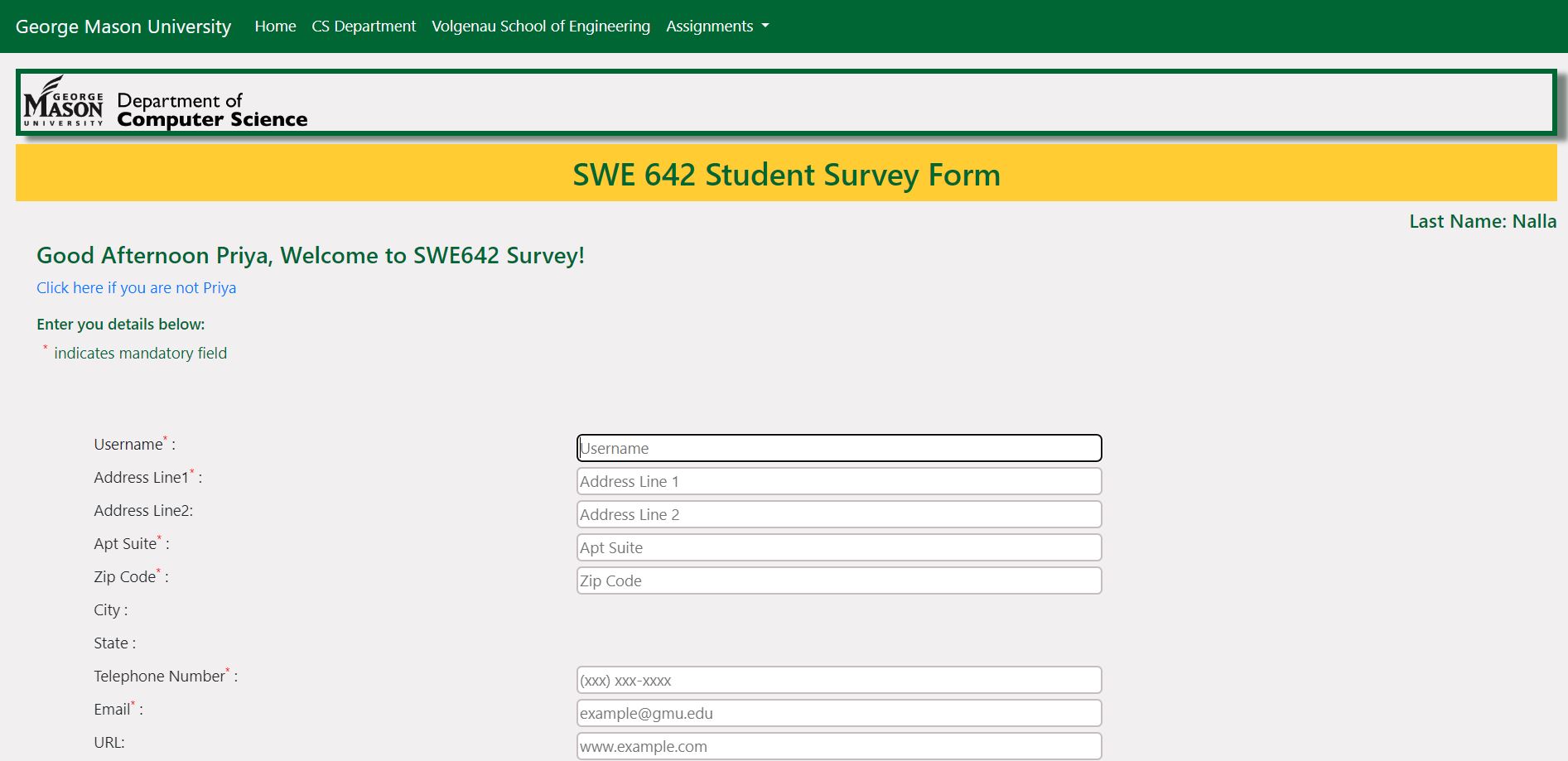
Task: Click the George Mason Computer Science logo
Action: 166,103
